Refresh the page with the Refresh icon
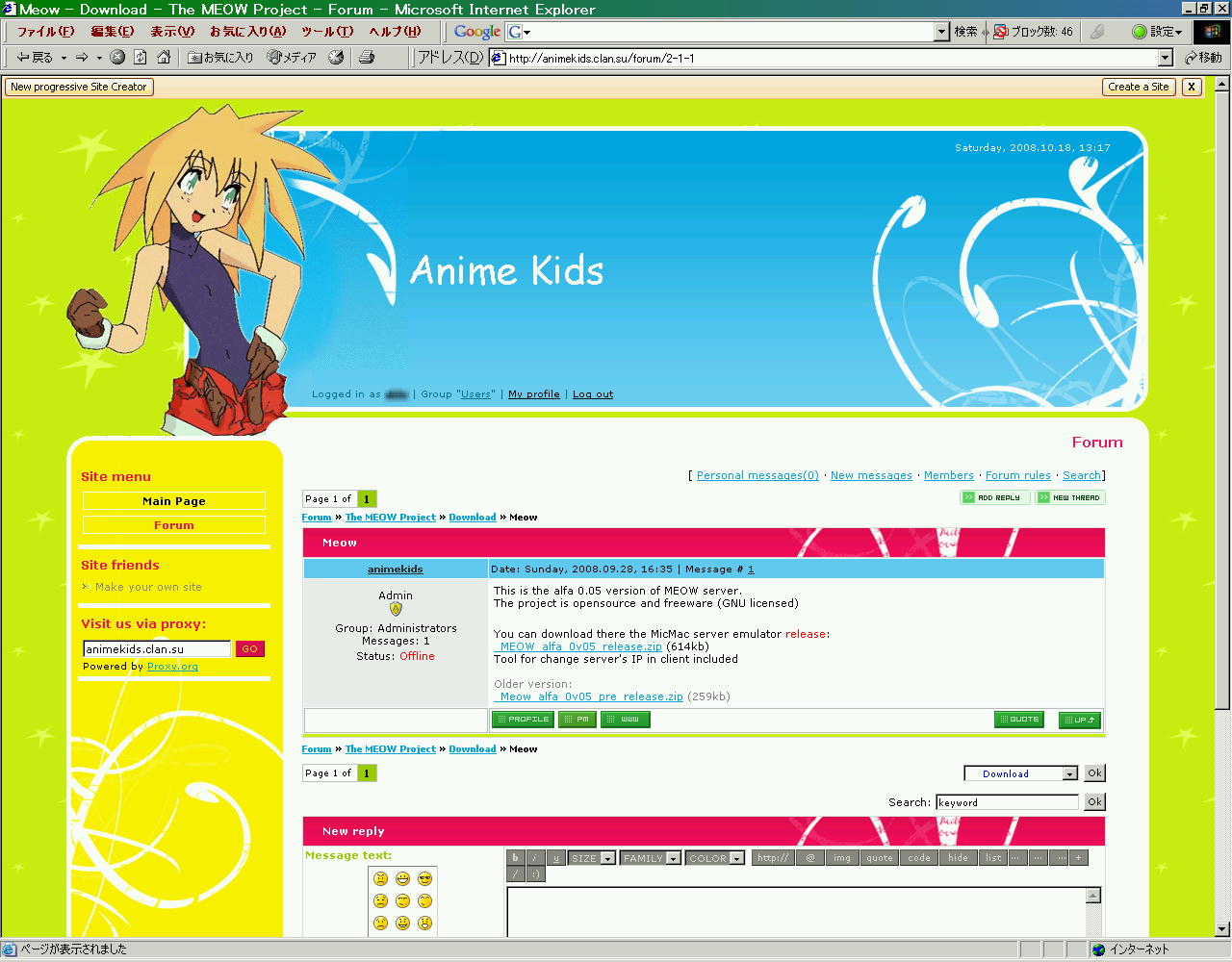 pos(141,58)
